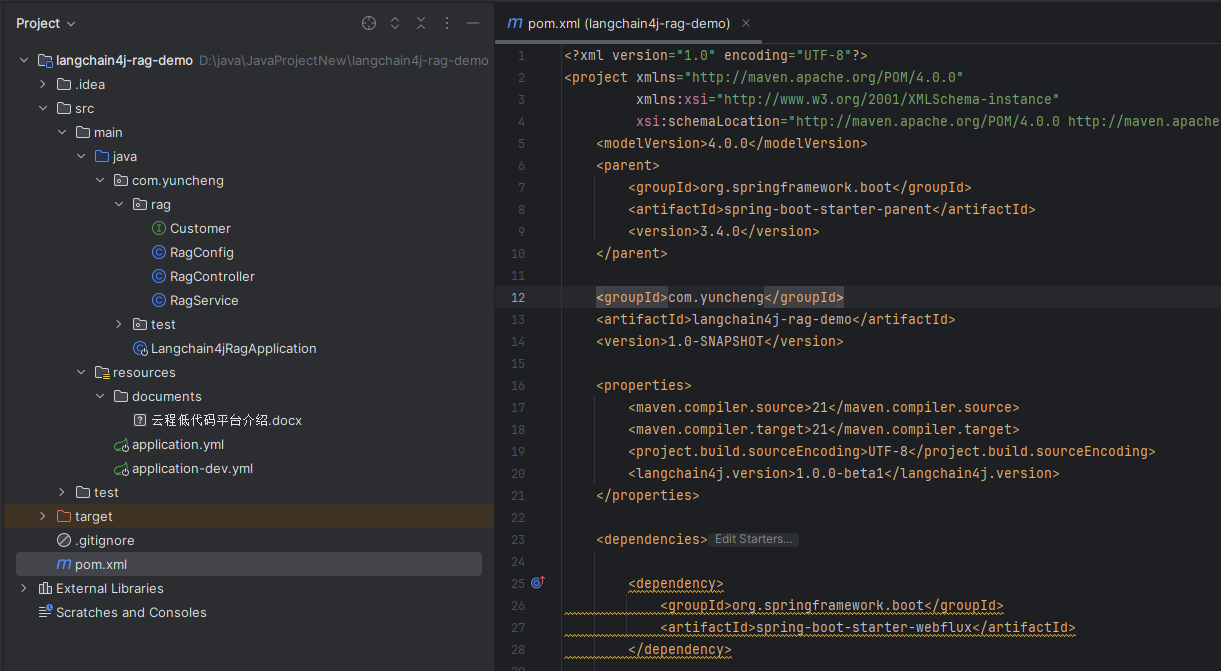Open application-dev.yml config file
Screen dimensions: 1221x671
pos(192,468)
